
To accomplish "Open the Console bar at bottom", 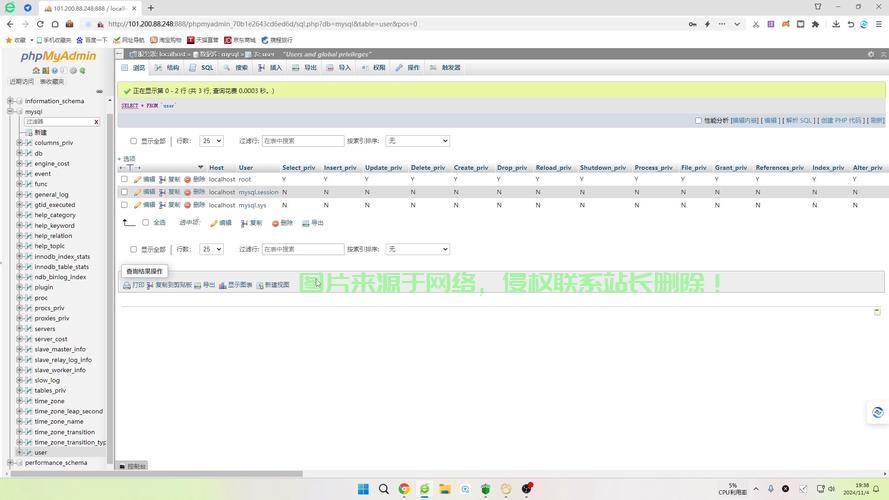I will tap(133, 466).
